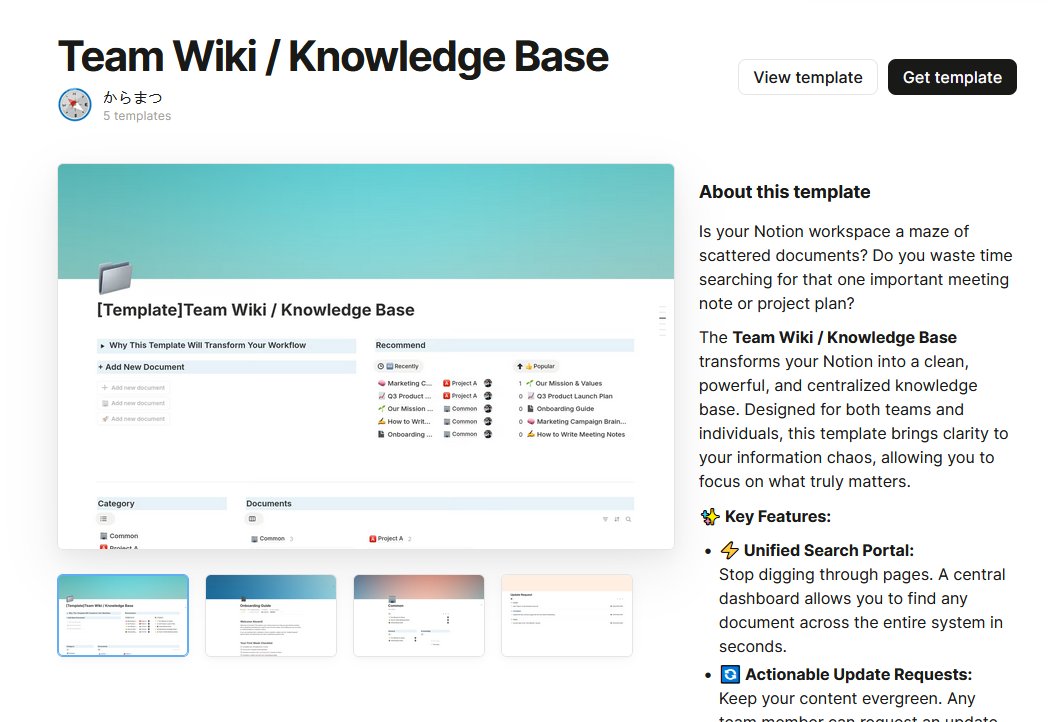Open the からまつ creator profile link
The image size is (1057, 722).
coord(133,98)
